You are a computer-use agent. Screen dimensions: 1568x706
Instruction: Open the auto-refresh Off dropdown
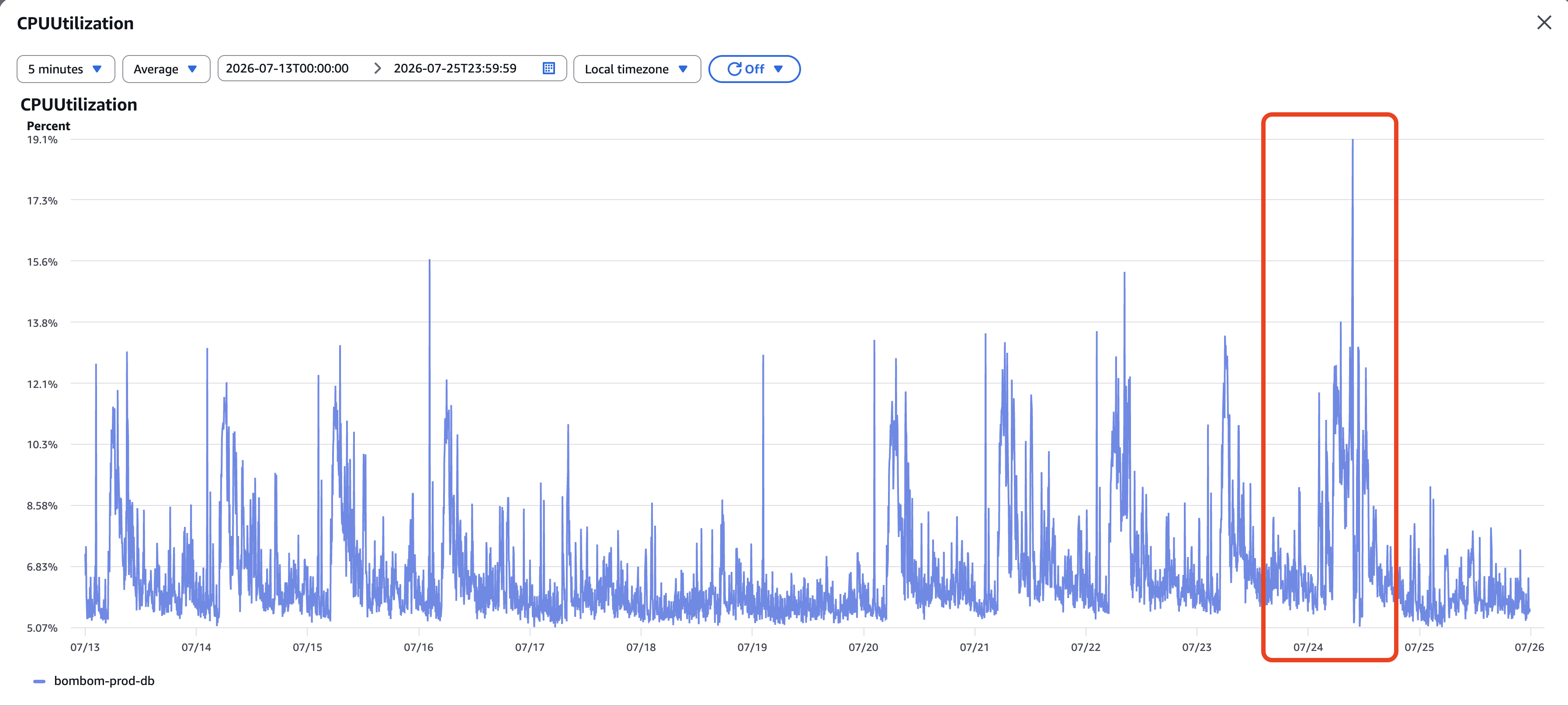click(x=754, y=69)
